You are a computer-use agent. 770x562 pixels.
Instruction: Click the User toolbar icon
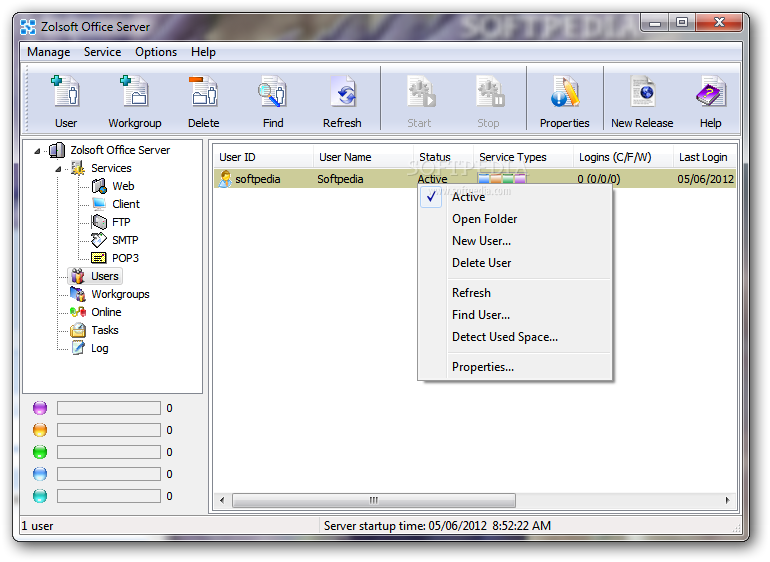[x=65, y=91]
